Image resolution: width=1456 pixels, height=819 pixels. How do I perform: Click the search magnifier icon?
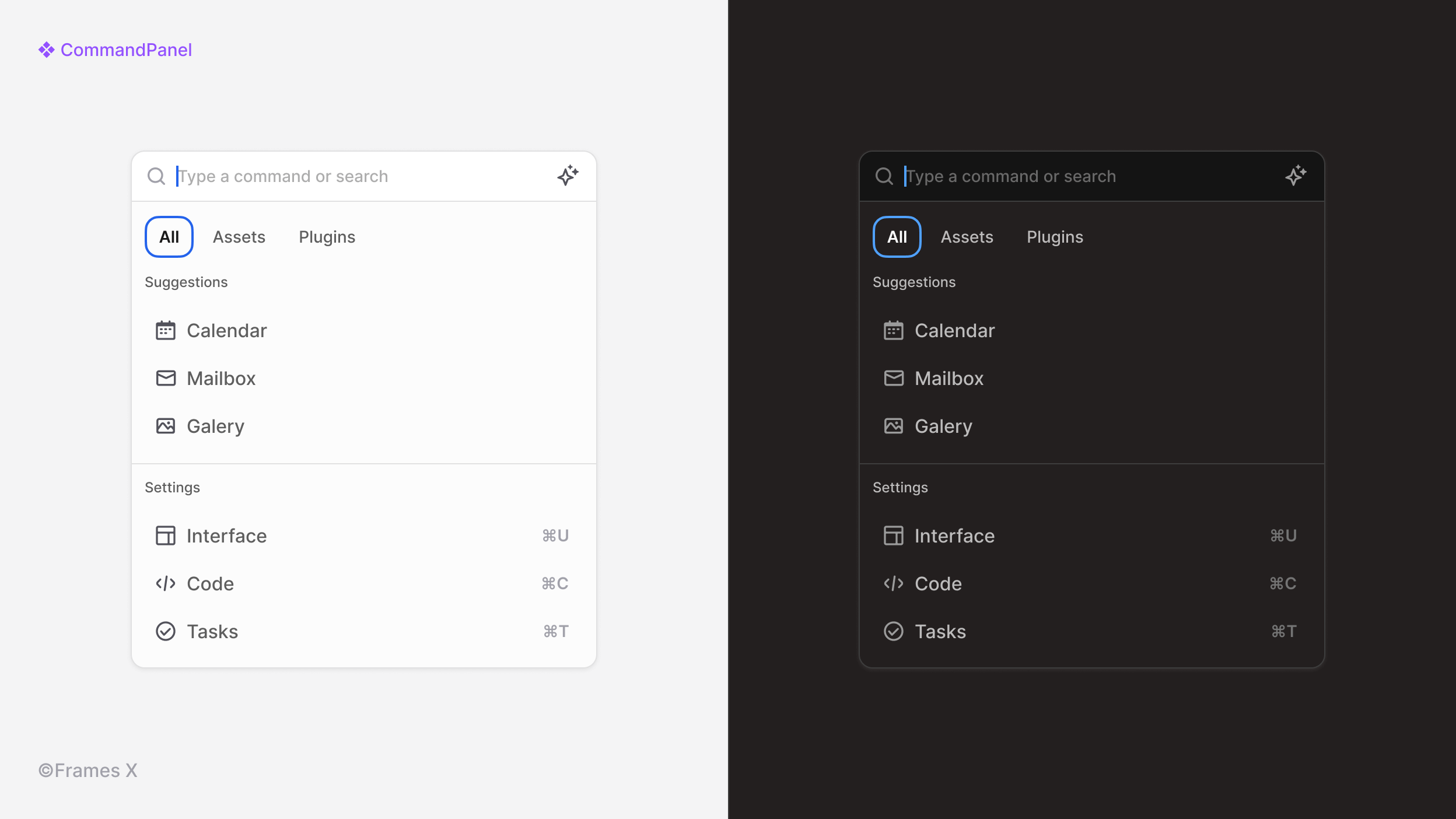pos(157,176)
